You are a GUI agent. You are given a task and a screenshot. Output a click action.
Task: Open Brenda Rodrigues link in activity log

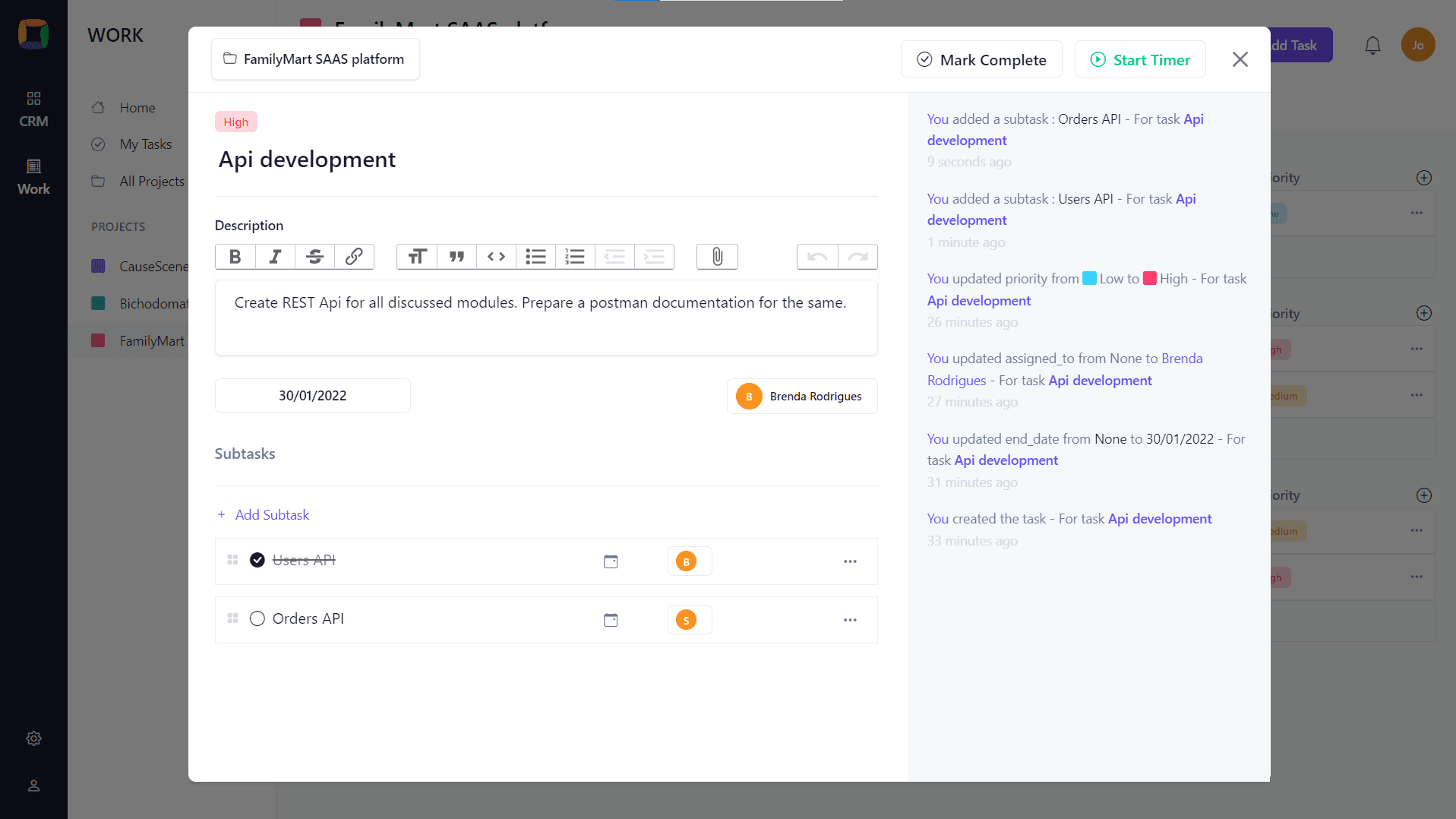pyautogui.click(x=1065, y=369)
